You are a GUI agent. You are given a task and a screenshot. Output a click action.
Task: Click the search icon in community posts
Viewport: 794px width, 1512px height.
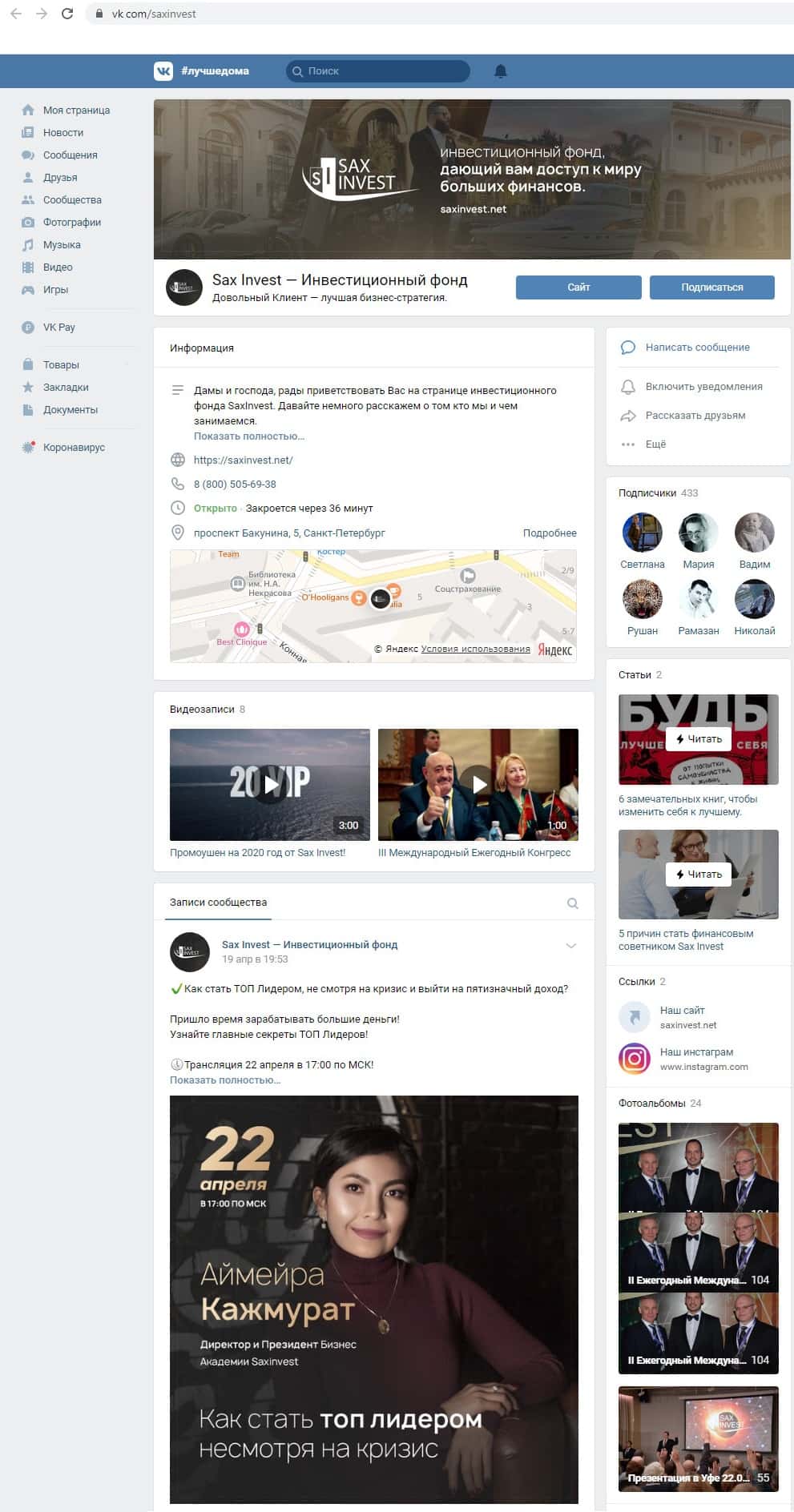(x=573, y=903)
